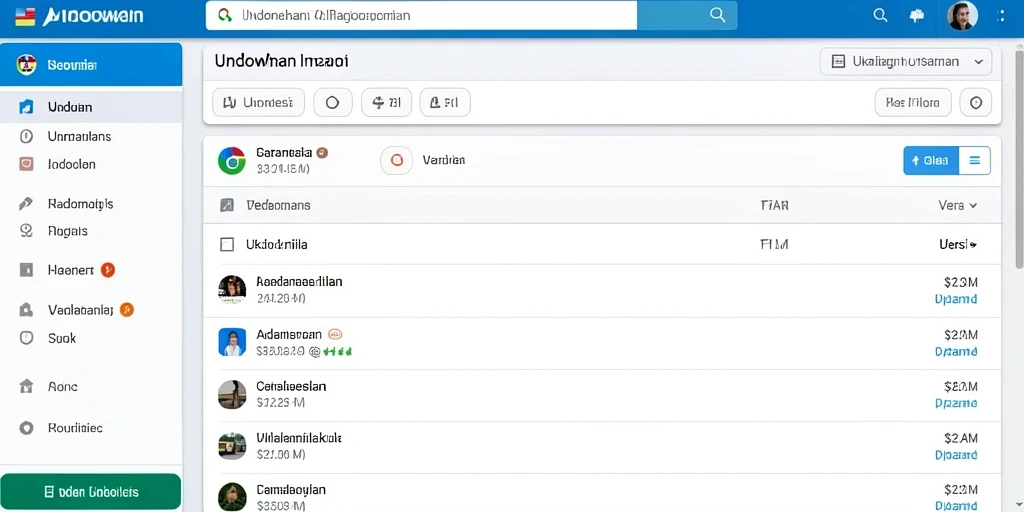Click Dpamd link in Cenaheesian row
The height and width of the screenshot is (512, 1024).
click(956, 404)
